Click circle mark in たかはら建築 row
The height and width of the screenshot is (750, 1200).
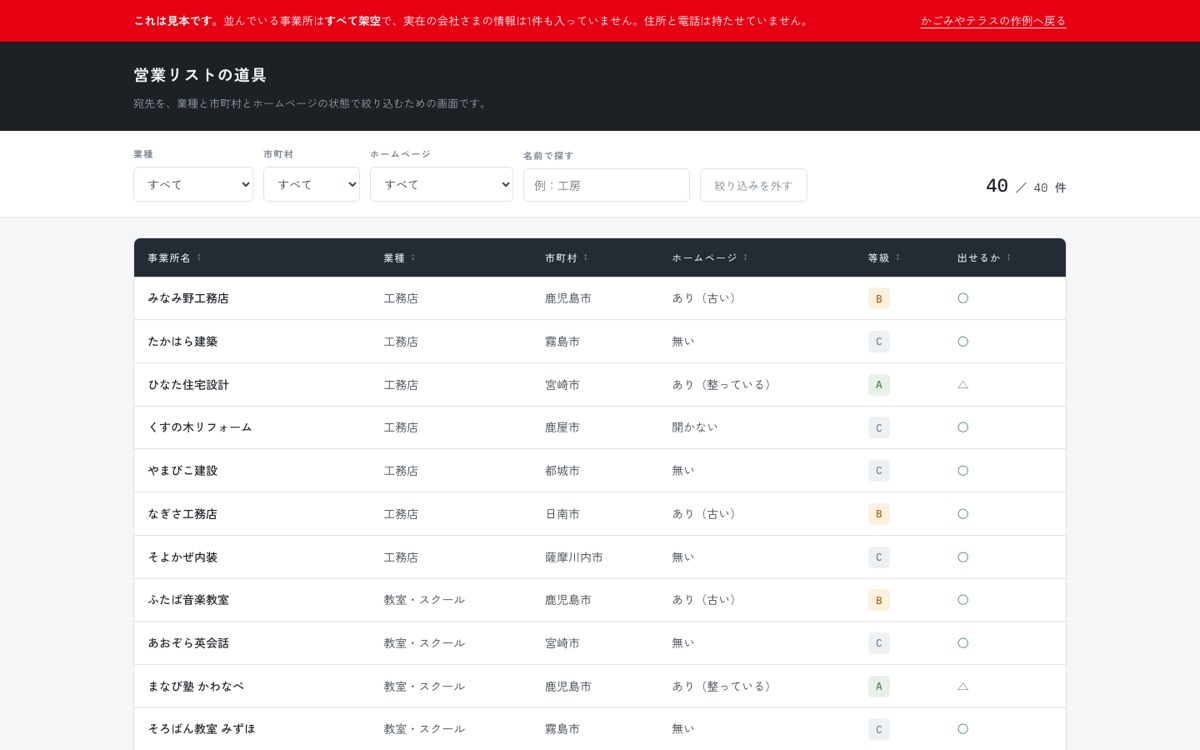(x=963, y=341)
